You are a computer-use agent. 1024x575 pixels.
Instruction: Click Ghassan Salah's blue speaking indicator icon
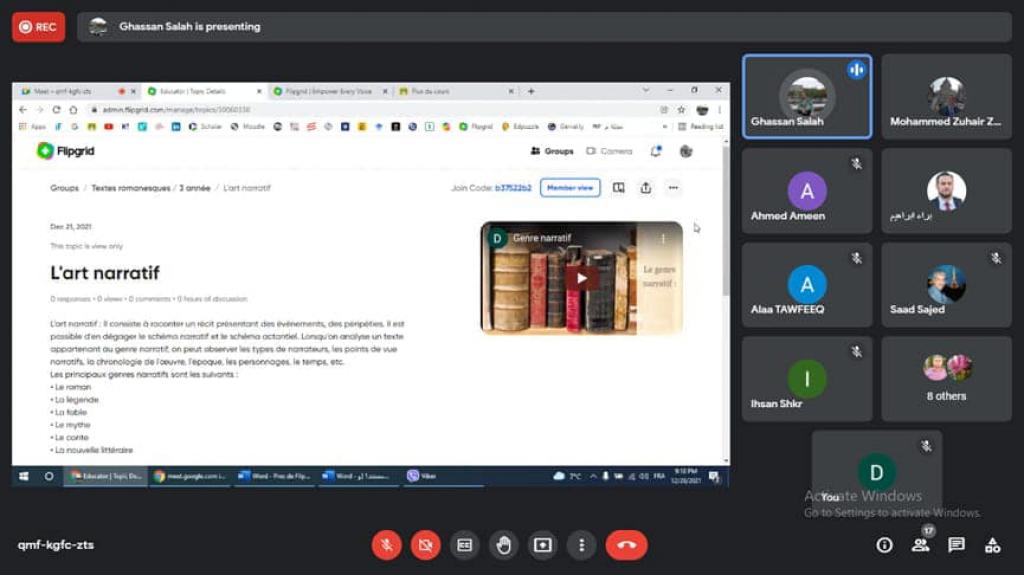click(856, 69)
